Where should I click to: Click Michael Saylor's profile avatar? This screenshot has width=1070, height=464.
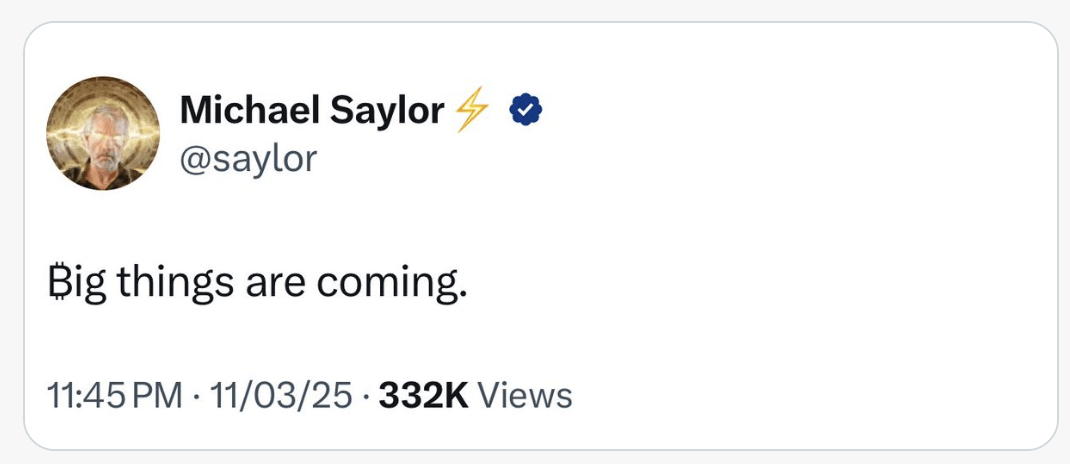[x=103, y=133]
